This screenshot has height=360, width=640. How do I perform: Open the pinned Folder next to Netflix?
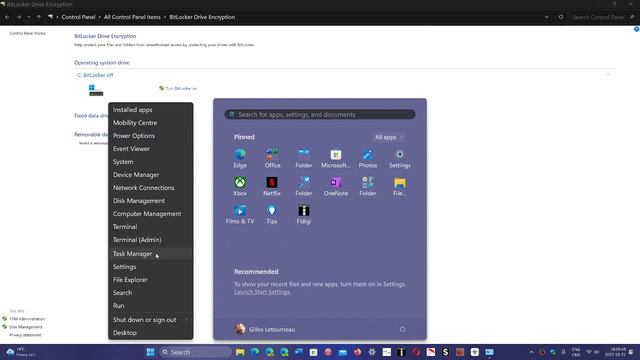[304, 187]
